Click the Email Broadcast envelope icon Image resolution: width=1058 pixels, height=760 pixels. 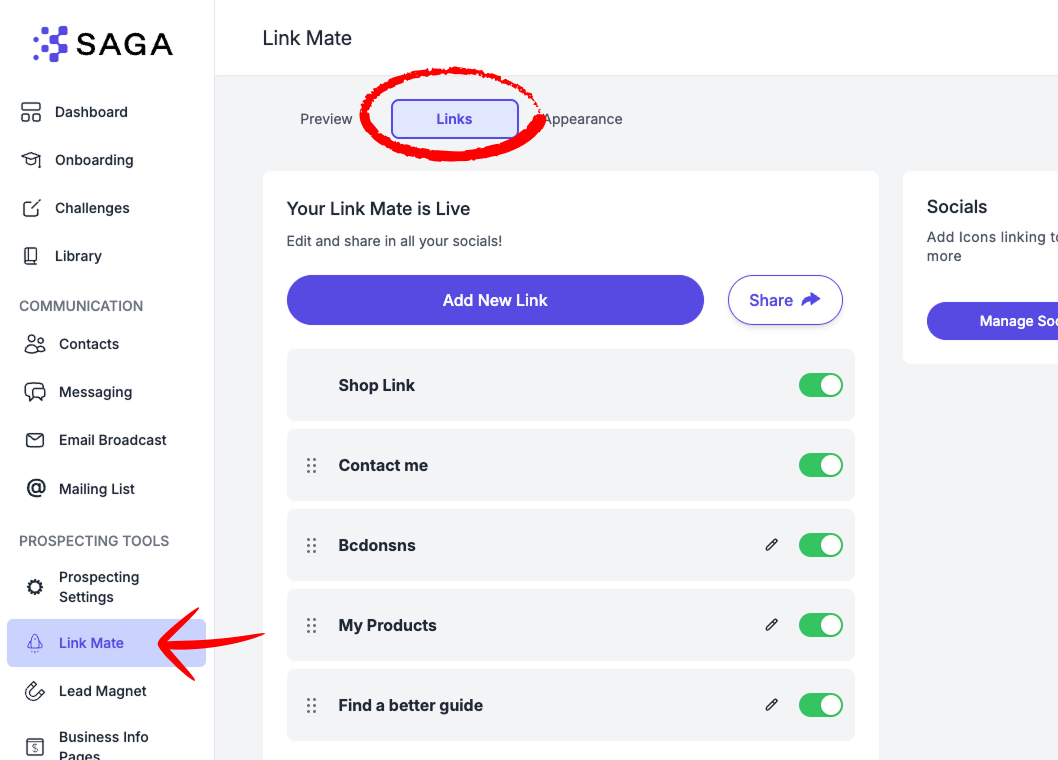[35, 440]
